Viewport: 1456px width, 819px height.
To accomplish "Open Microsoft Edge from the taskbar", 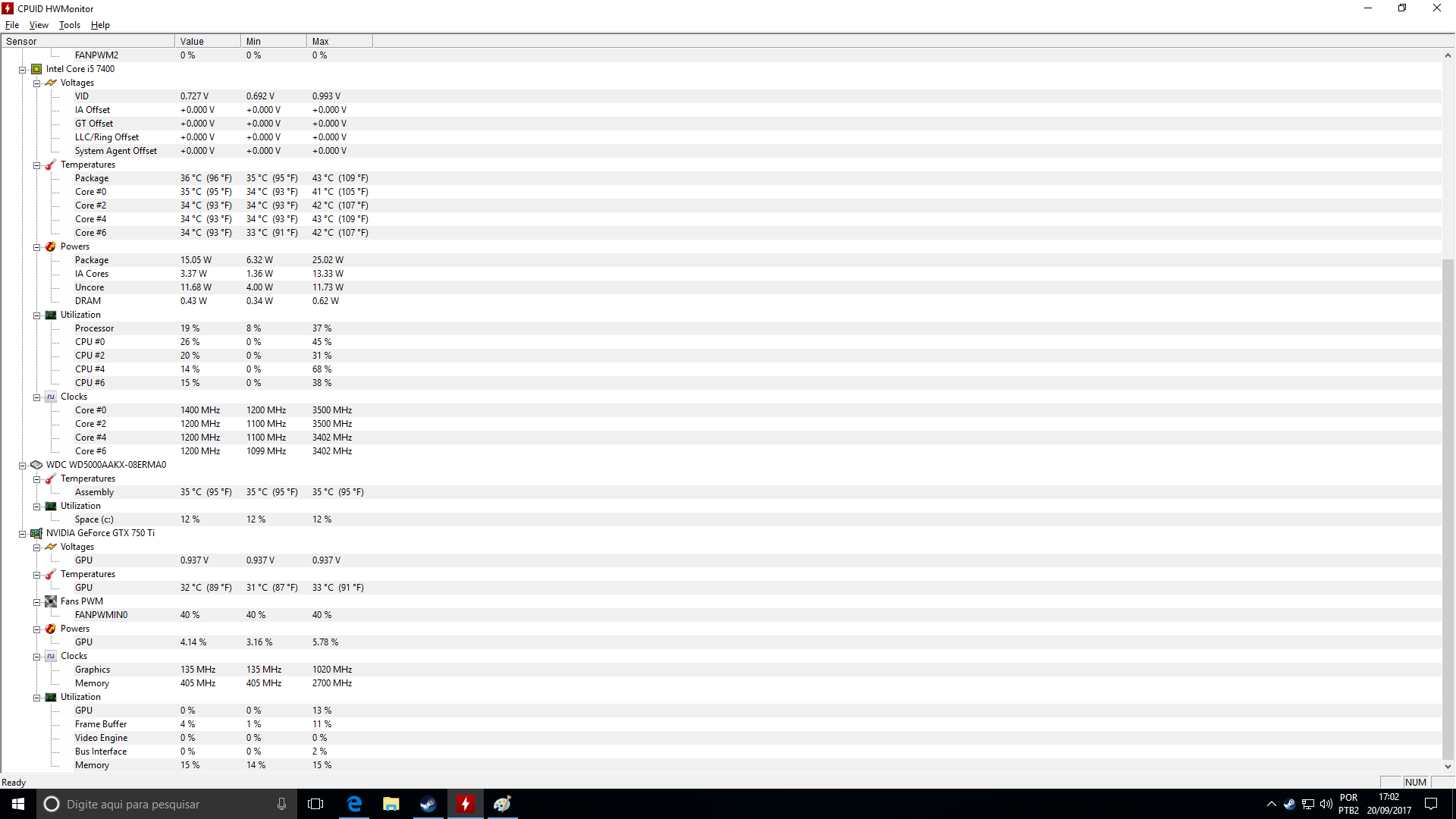I will [x=354, y=804].
